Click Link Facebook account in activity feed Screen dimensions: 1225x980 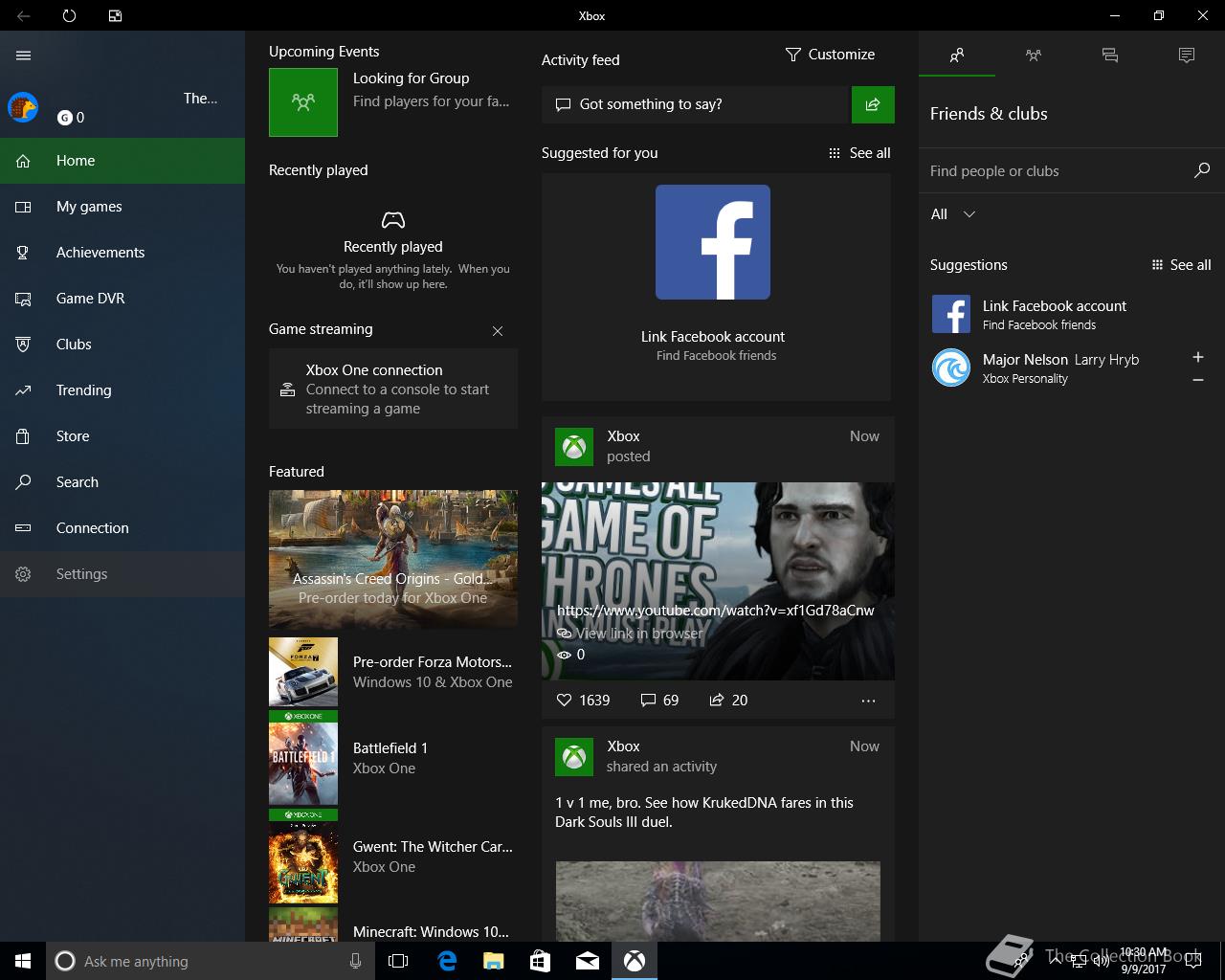tap(713, 337)
